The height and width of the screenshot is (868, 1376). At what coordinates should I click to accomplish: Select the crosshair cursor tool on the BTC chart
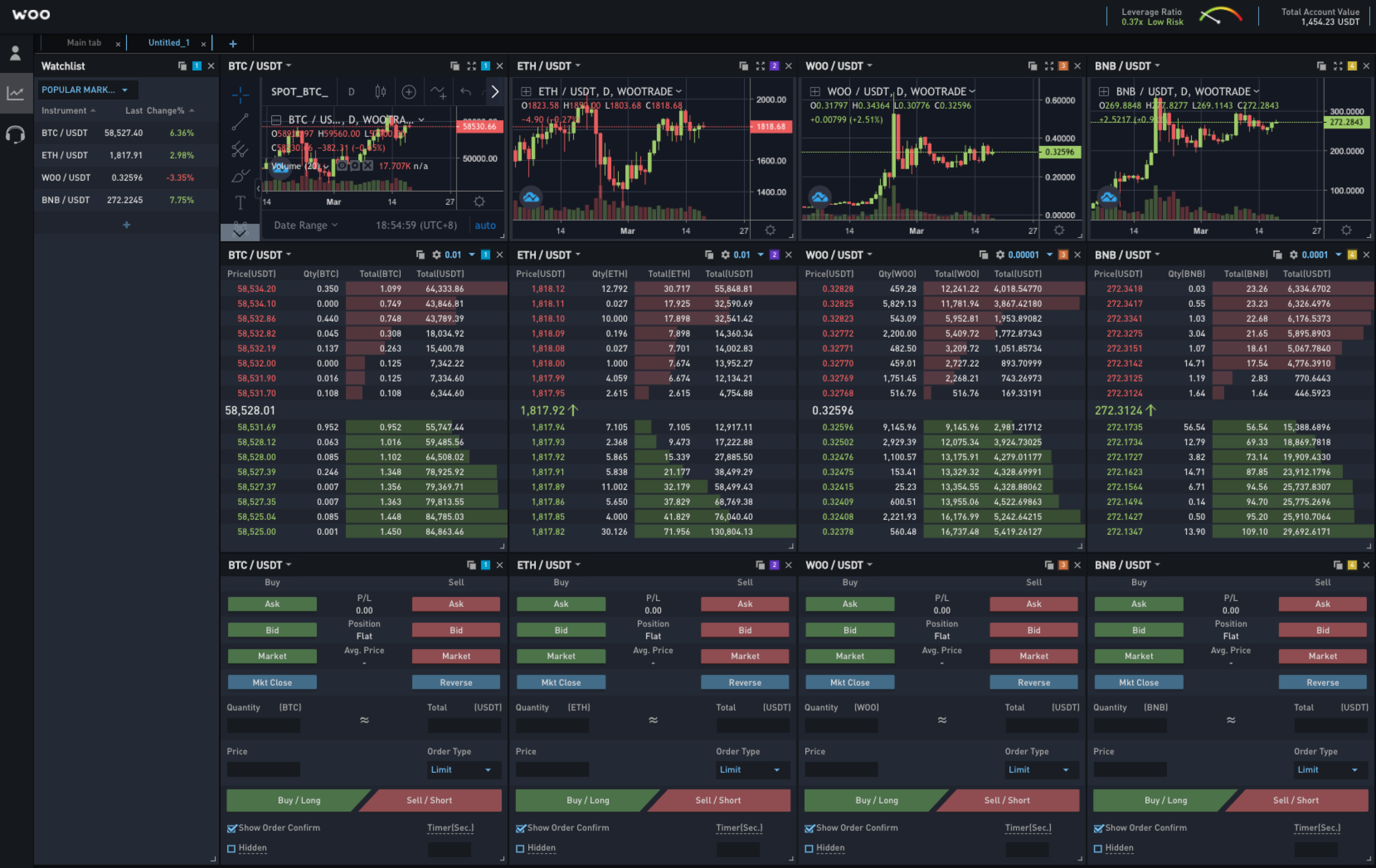pyautogui.click(x=240, y=95)
